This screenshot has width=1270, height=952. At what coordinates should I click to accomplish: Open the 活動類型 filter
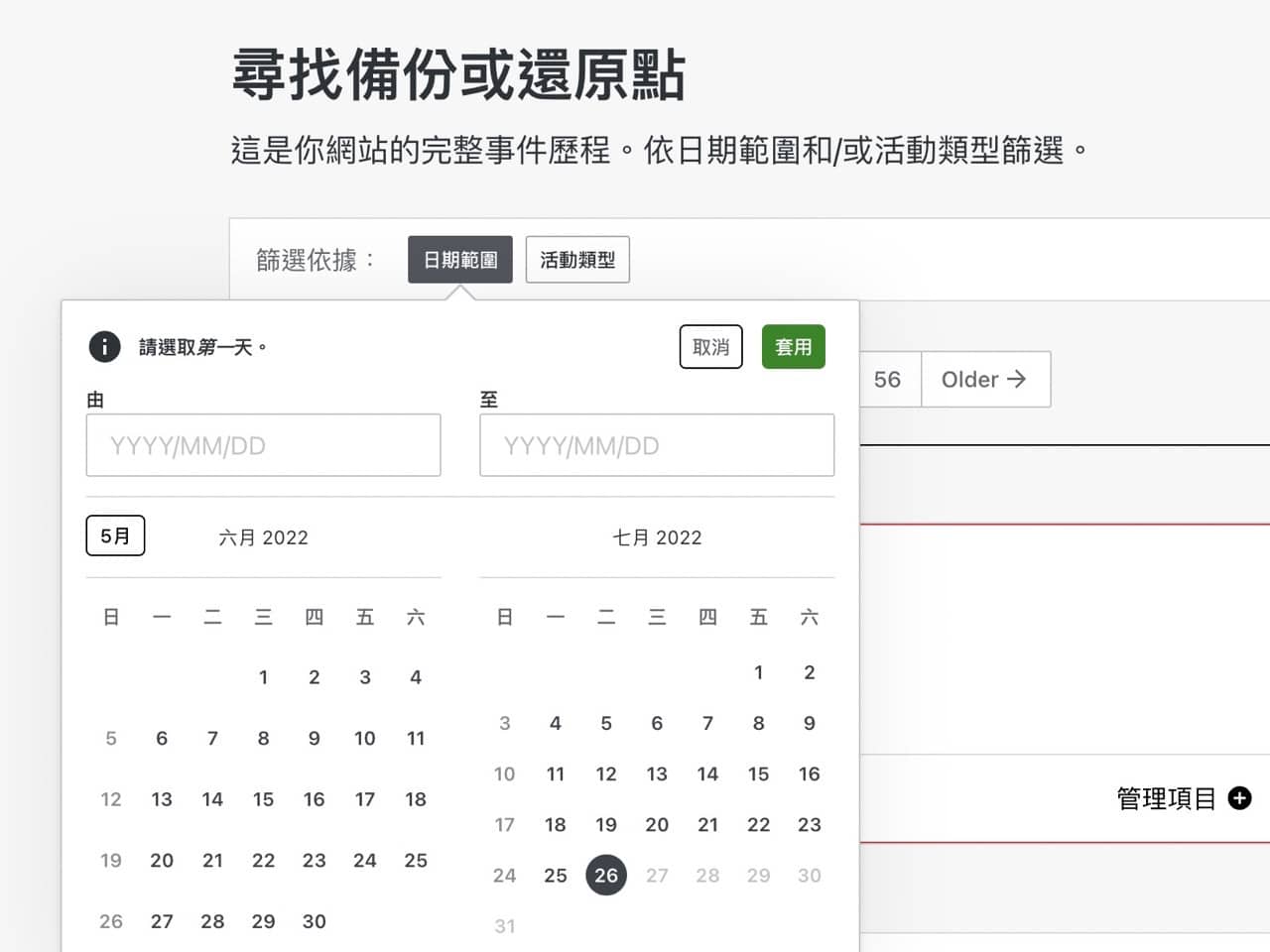click(577, 260)
